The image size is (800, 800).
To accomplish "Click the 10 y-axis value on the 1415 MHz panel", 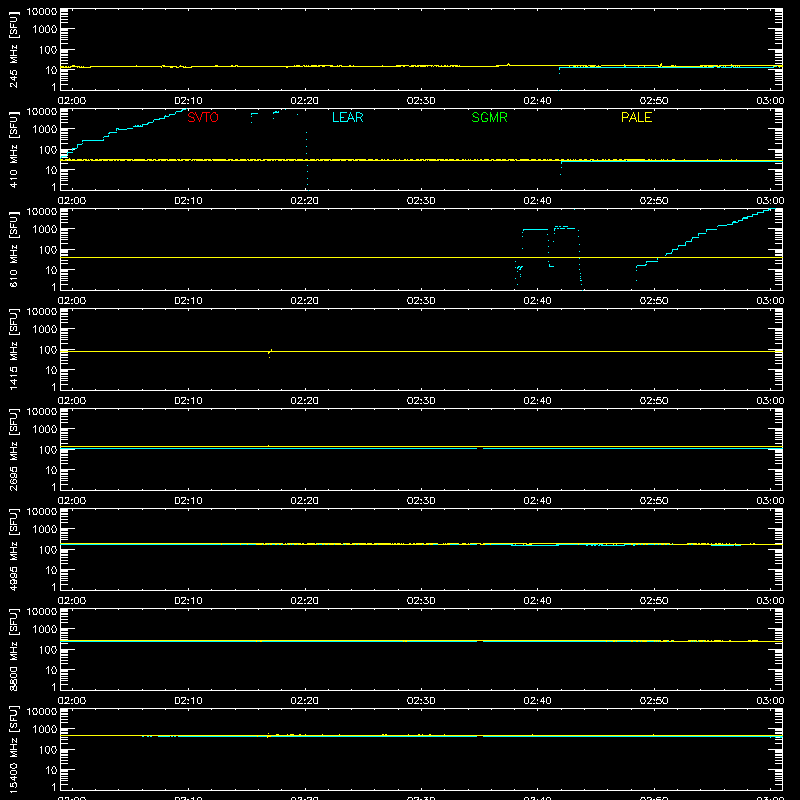I will point(51,370).
